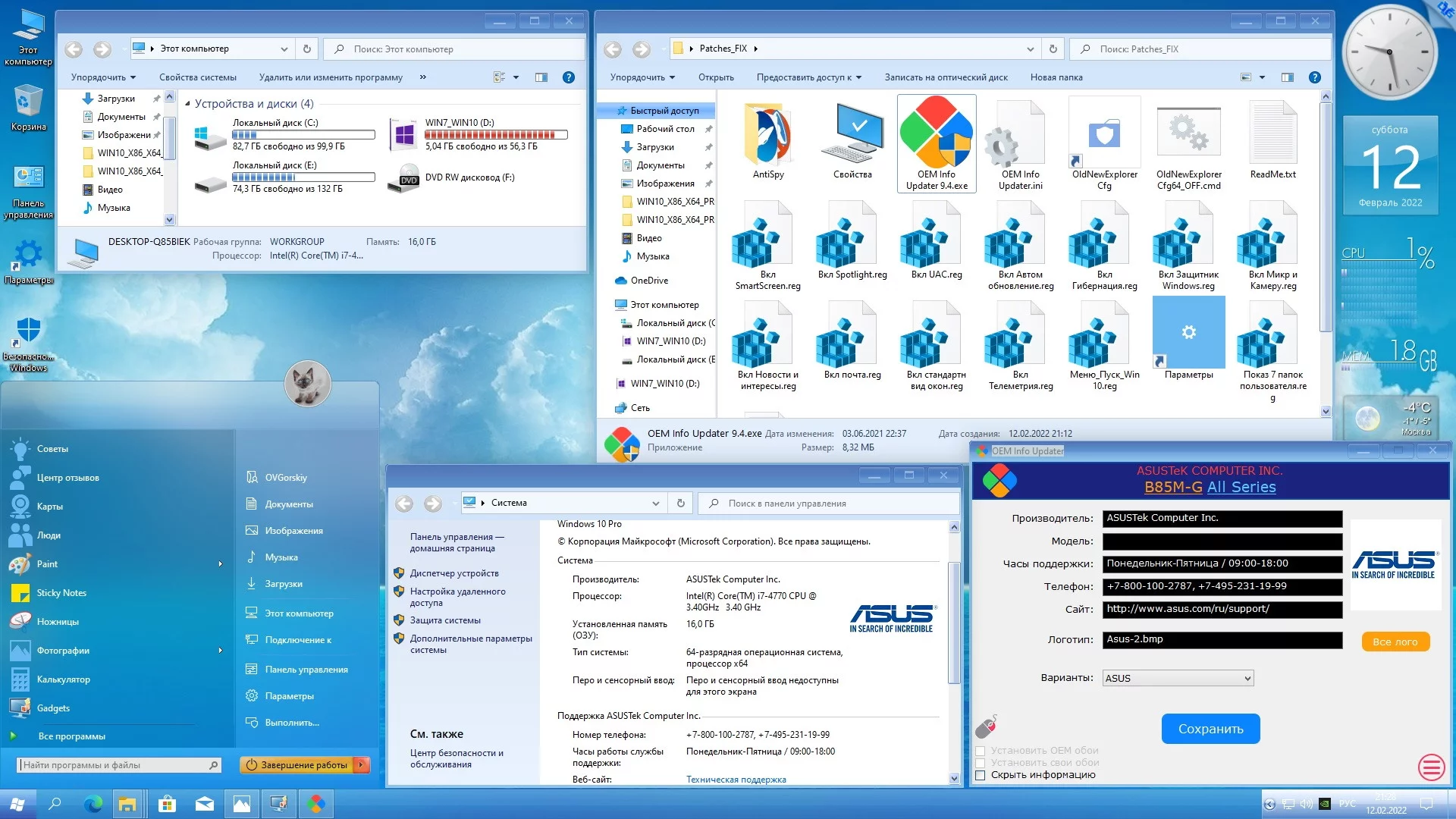Toggle Установить свои обои checkbox
The height and width of the screenshot is (819, 1456).
click(981, 763)
